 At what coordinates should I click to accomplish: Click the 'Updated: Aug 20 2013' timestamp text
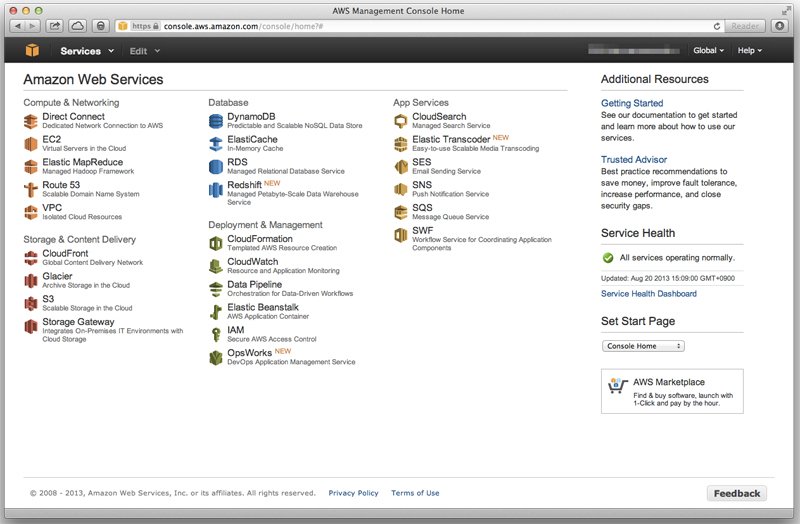tap(668, 279)
